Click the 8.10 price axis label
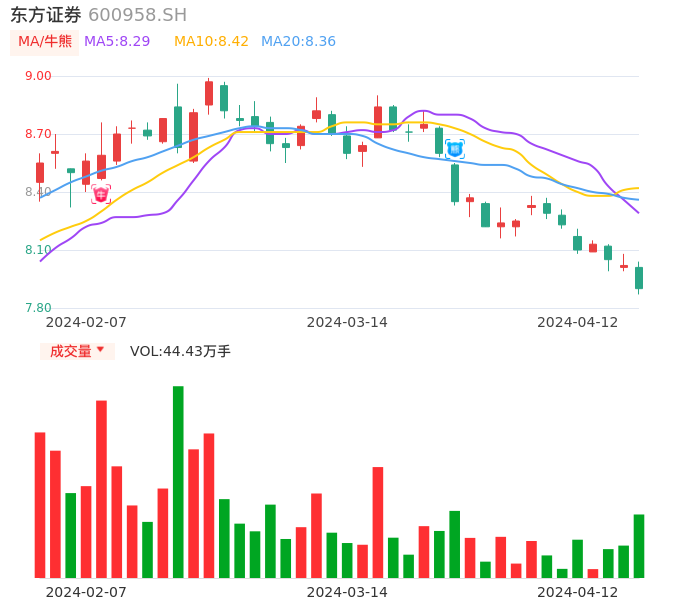 pyautogui.click(x=38, y=250)
